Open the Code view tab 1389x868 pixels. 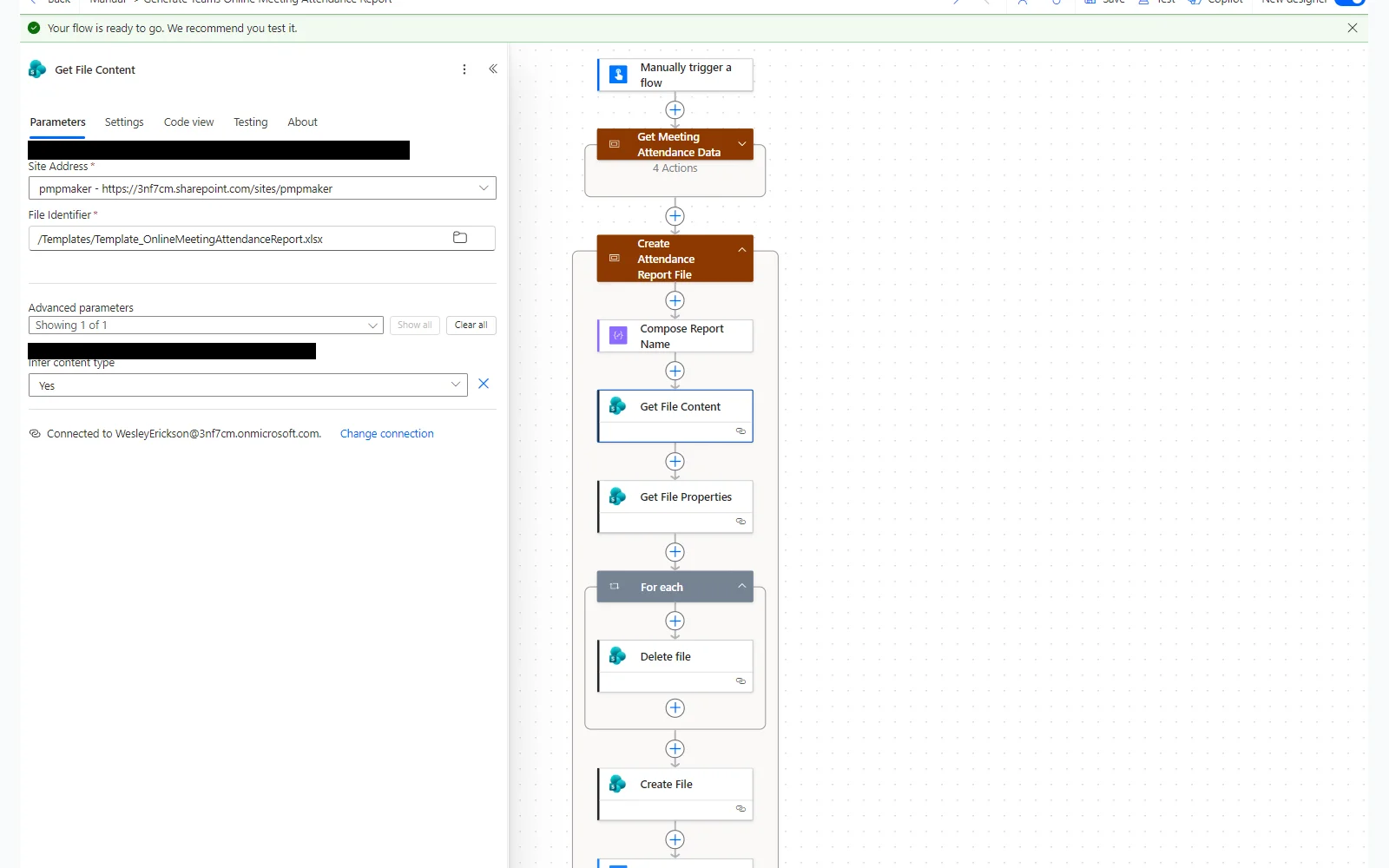188,122
